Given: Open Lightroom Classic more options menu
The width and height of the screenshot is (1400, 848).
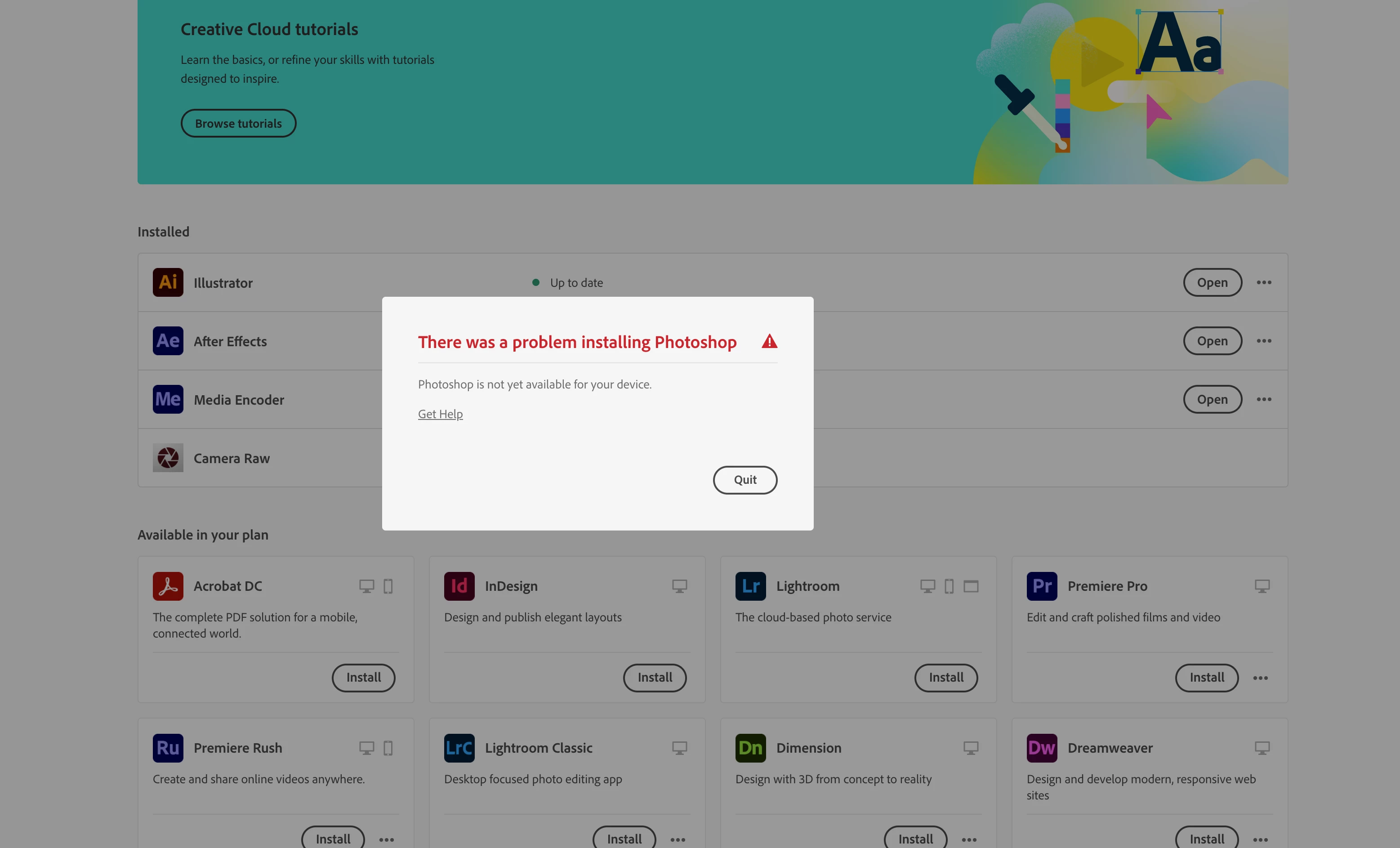Looking at the screenshot, I should pyautogui.click(x=678, y=839).
